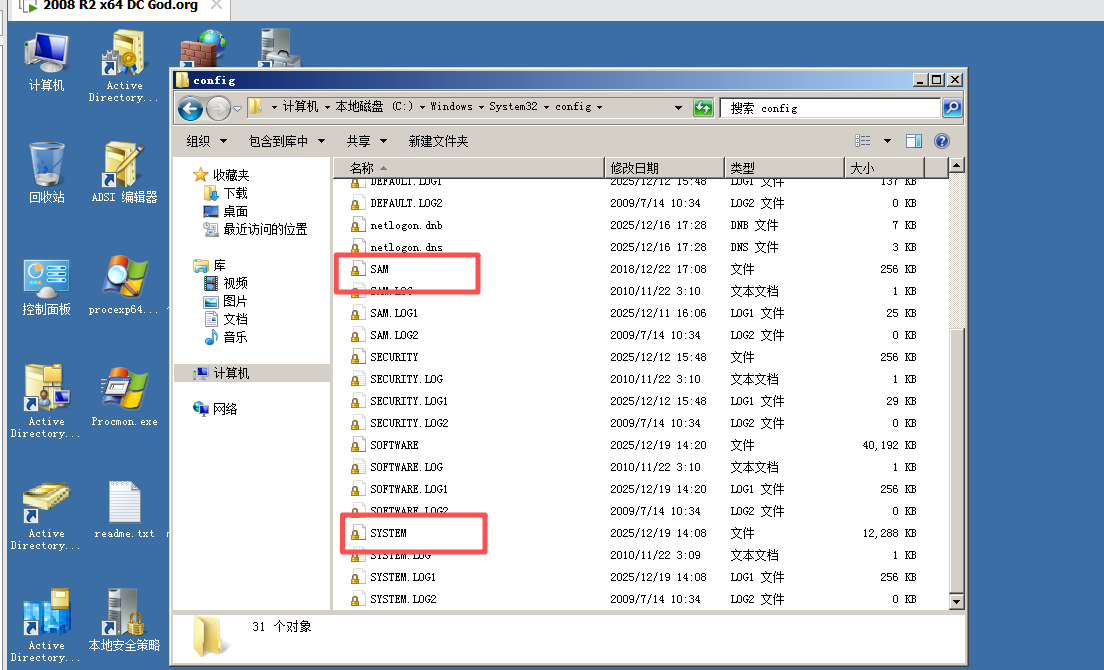This screenshot has height=670, width=1104.
Task: Click the Windows breadcrumb segment
Action: tap(451, 107)
